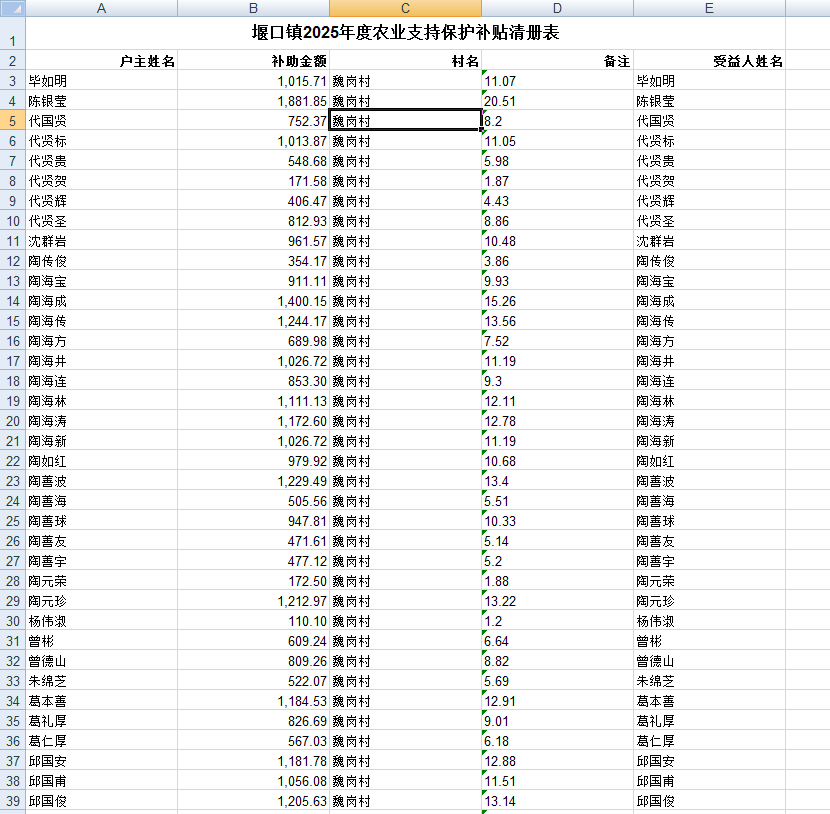The height and width of the screenshot is (814, 830).
Task: Click the header cell 户主姓名
Action: [101, 60]
